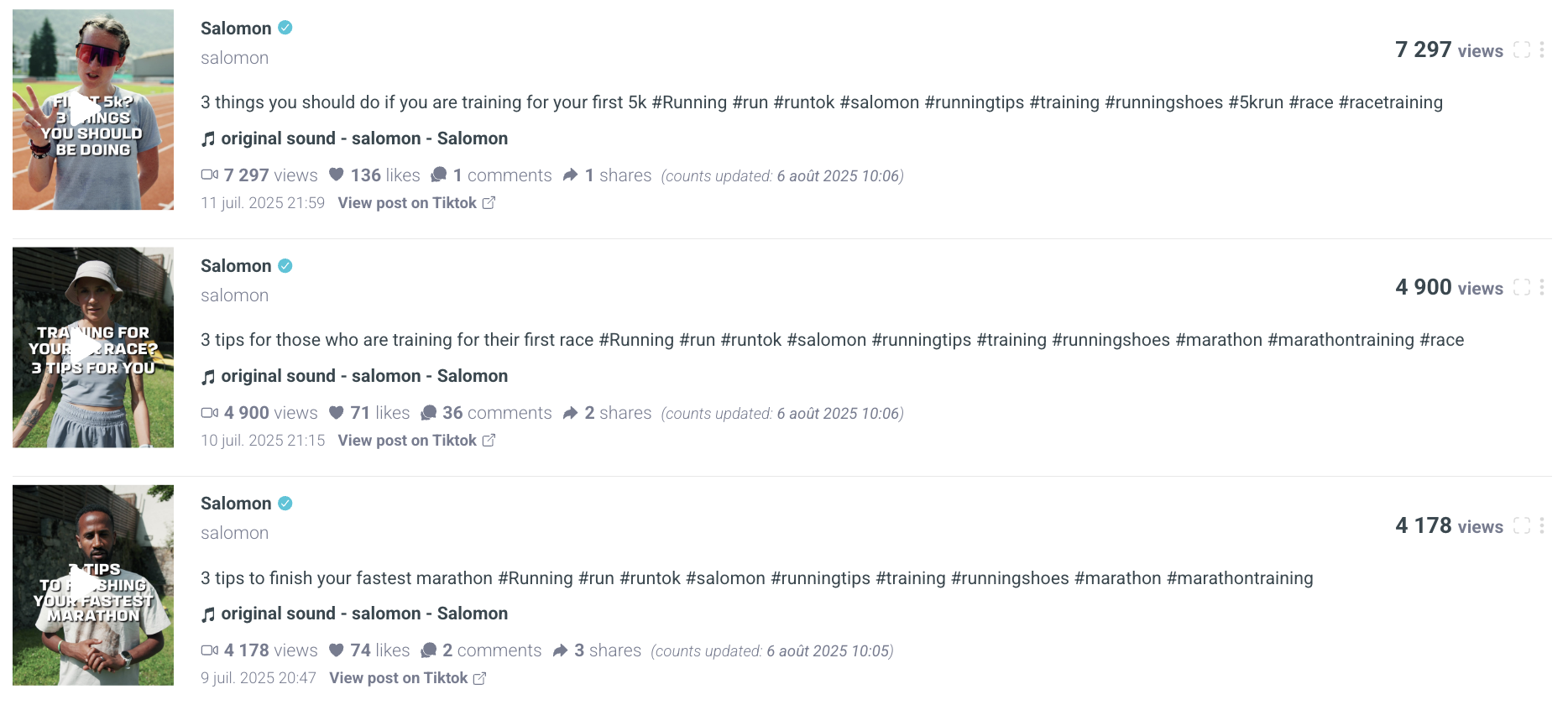The width and height of the screenshot is (1568, 705).
Task: Open the three-dot menu of the 4 178 views post
Action: pos(1542,526)
